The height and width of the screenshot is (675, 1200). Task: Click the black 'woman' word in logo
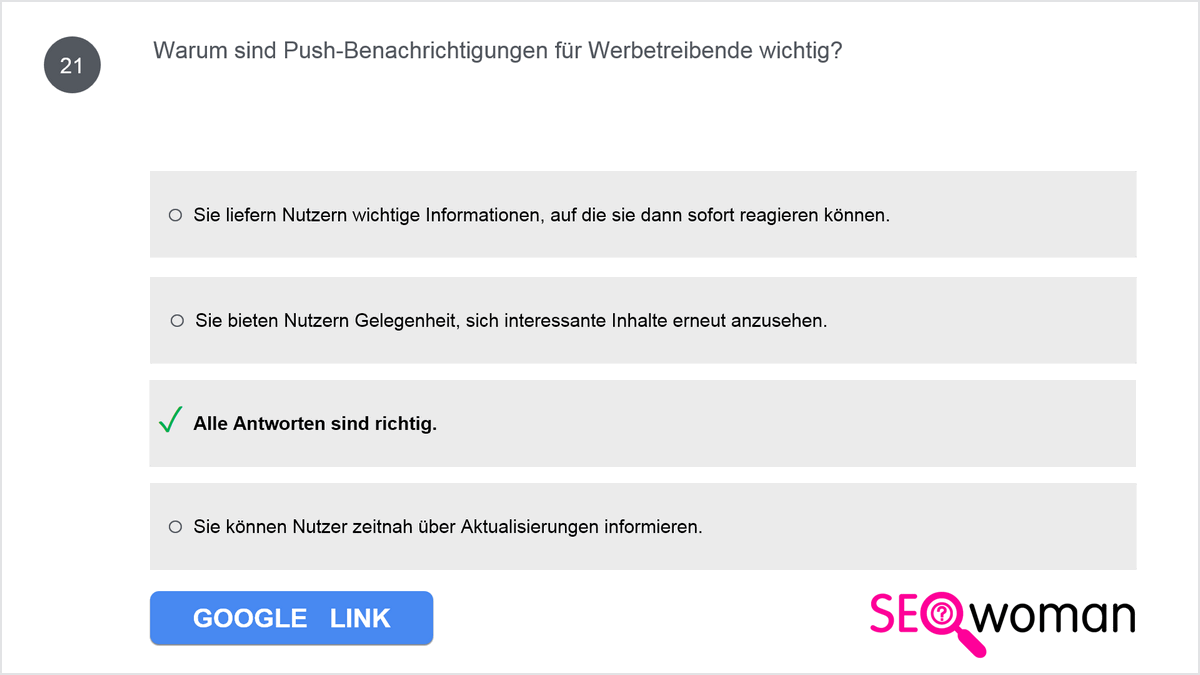point(1055,617)
